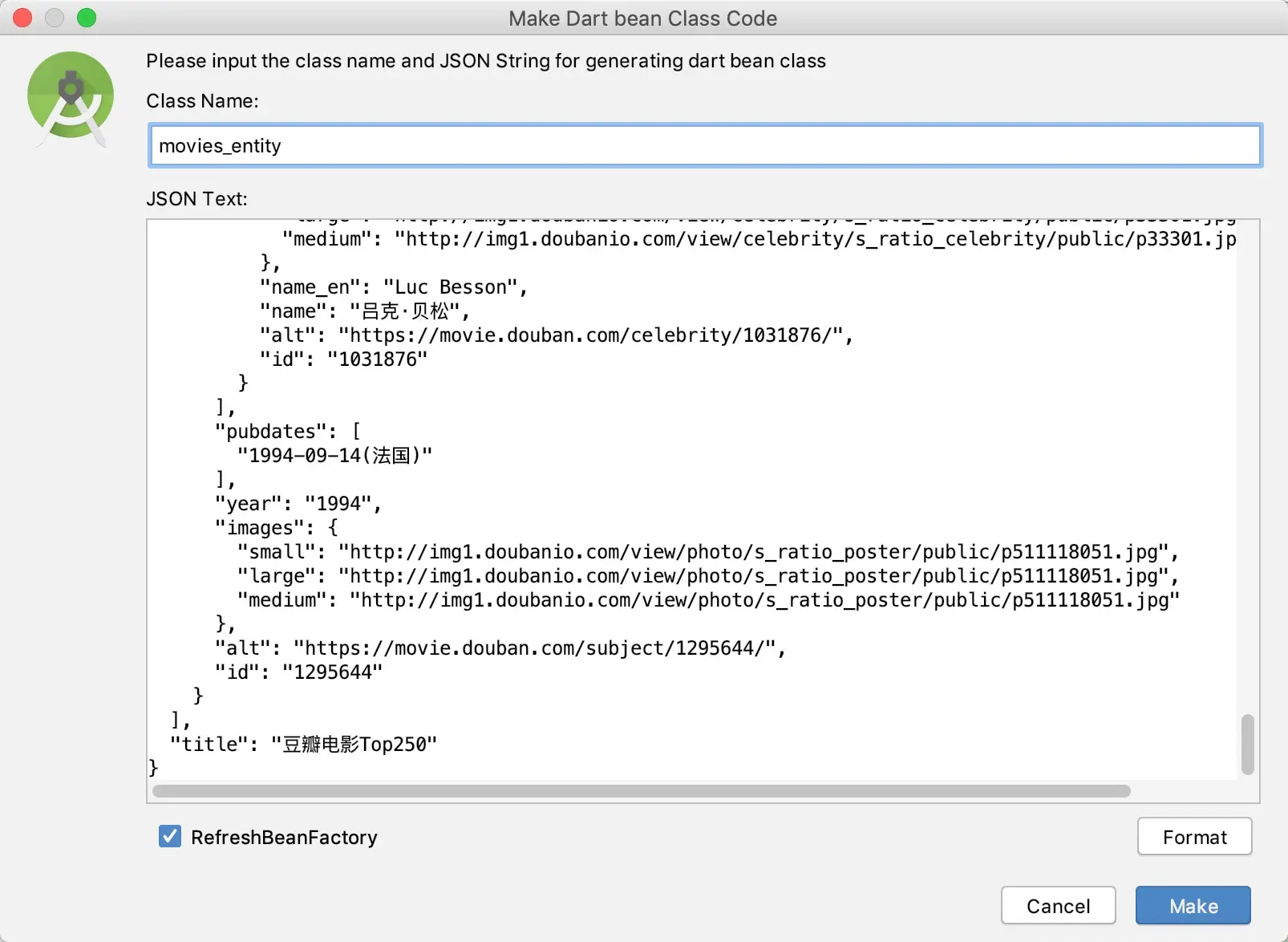
Task: Close the dialog with the red button
Action: click(22, 18)
